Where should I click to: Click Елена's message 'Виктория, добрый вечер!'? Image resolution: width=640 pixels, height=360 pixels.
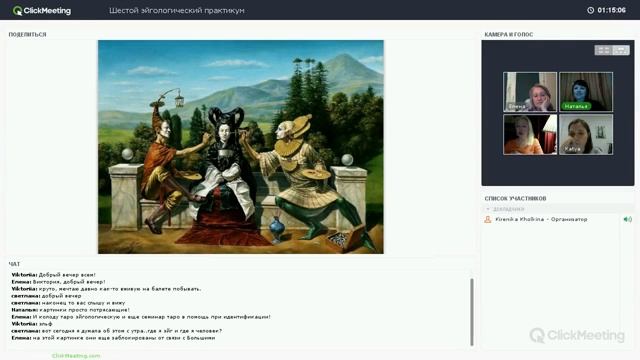coord(58,282)
